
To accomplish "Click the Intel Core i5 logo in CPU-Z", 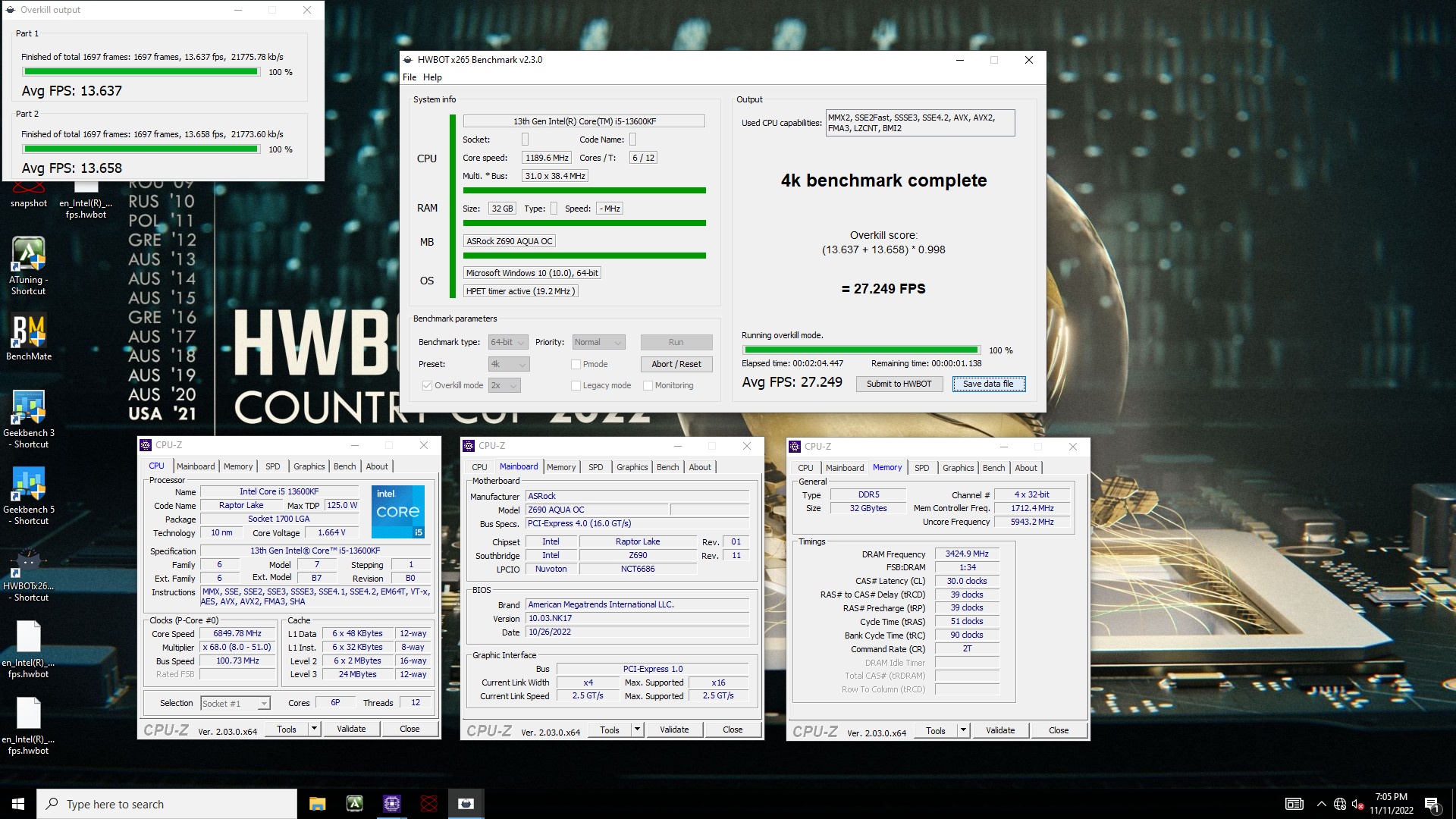I will pos(397,512).
